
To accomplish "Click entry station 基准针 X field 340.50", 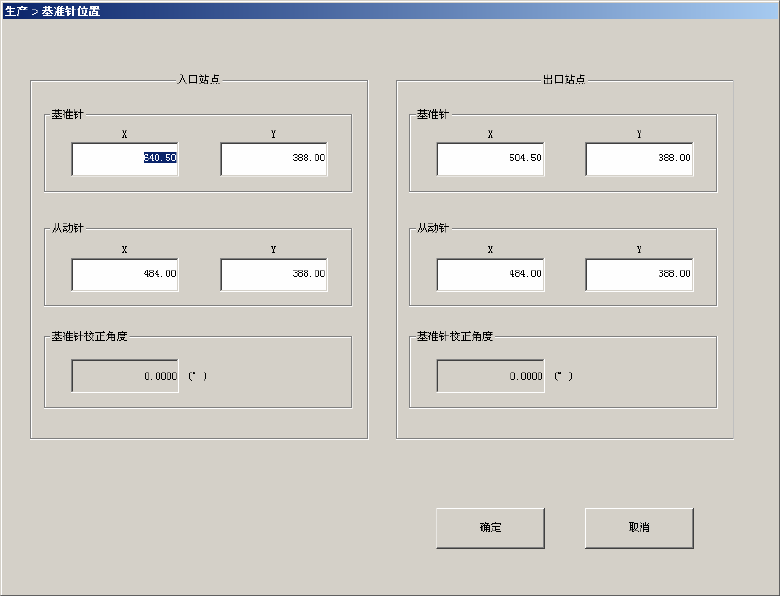I will coord(125,159).
